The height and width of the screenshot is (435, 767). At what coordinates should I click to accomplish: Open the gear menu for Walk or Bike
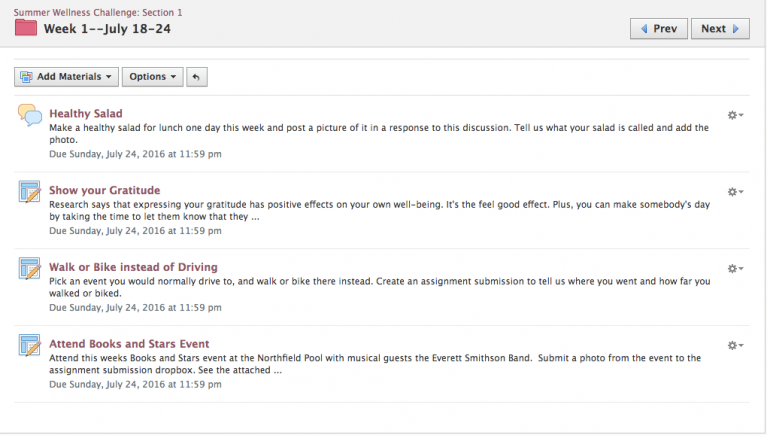[x=735, y=269]
